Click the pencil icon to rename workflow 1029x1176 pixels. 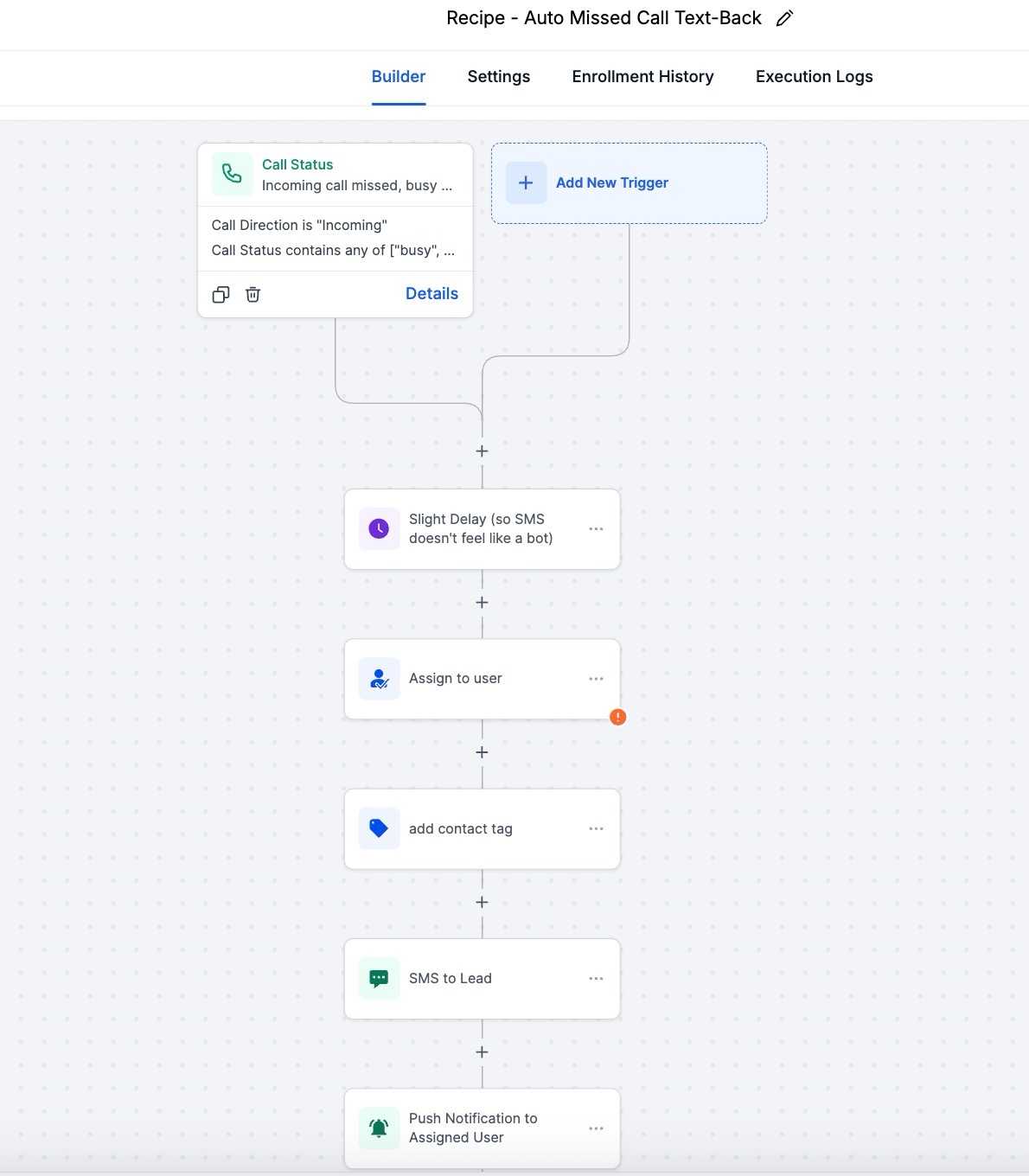(784, 19)
